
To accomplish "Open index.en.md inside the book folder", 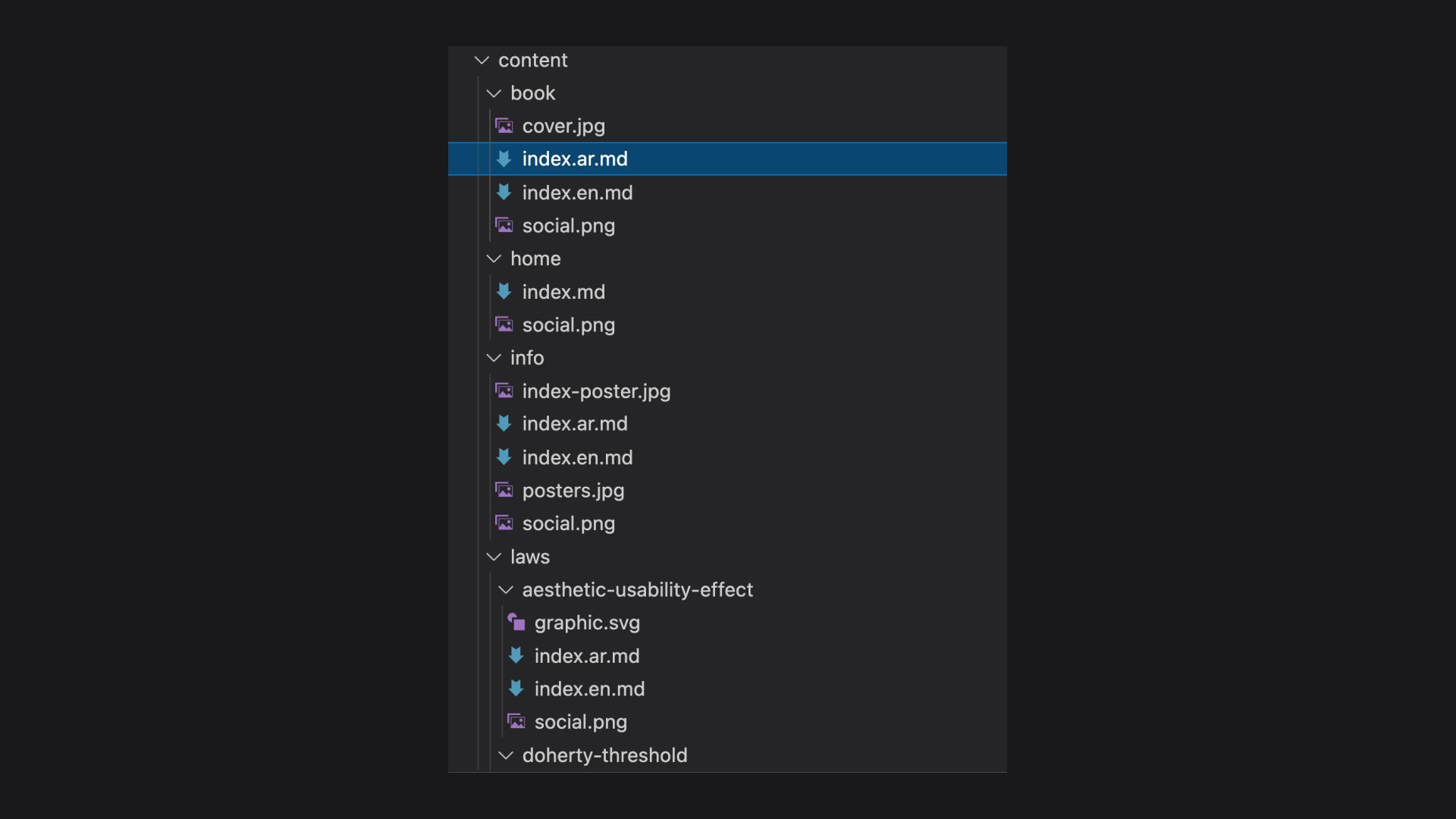I will [x=578, y=192].
